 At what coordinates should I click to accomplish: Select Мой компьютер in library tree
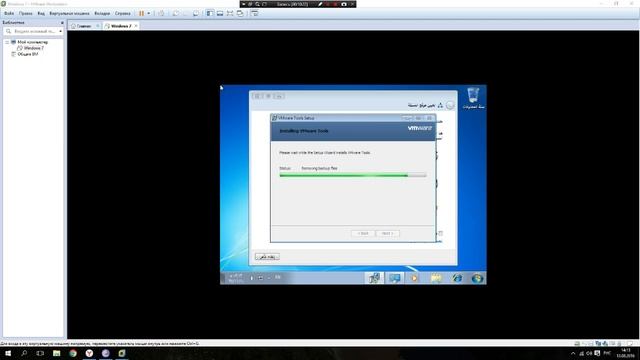pyautogui.click(x=32, y=42)
